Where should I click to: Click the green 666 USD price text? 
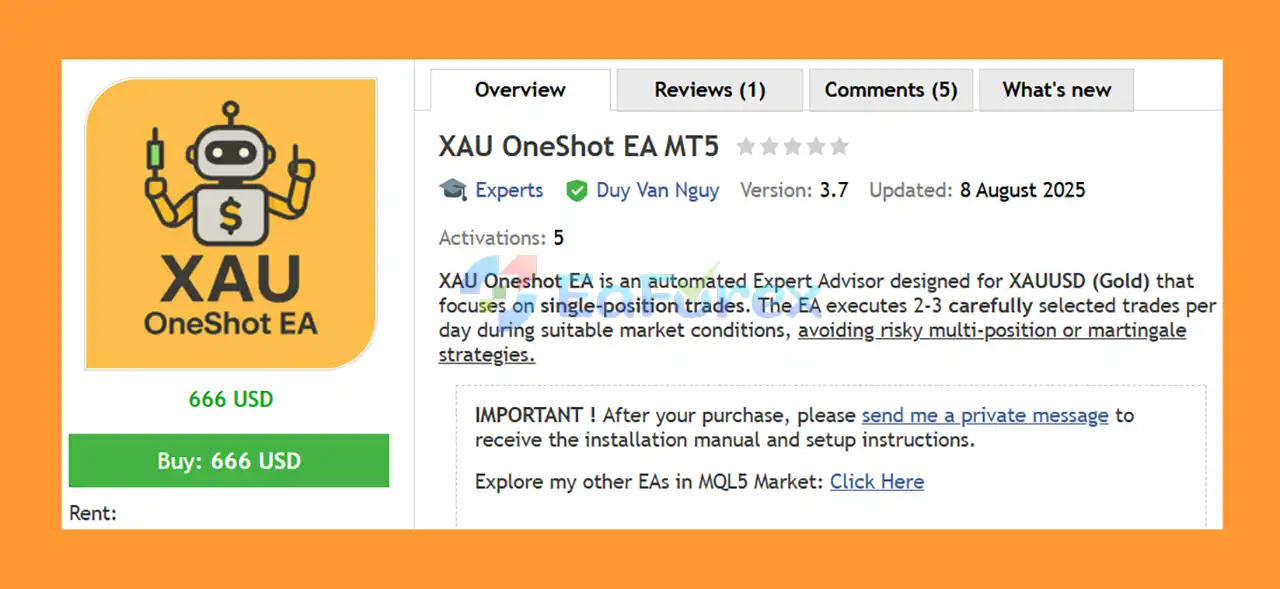tap(231, 399)
